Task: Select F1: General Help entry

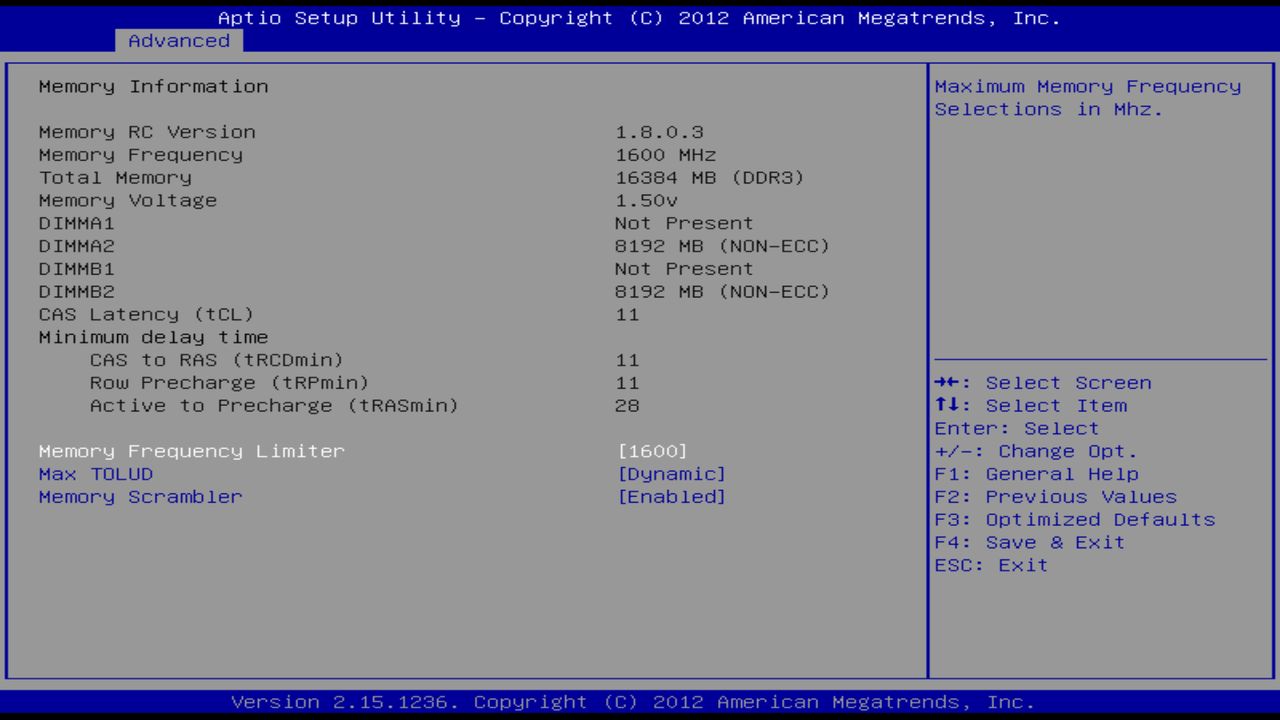Action: click(1036, 474)
